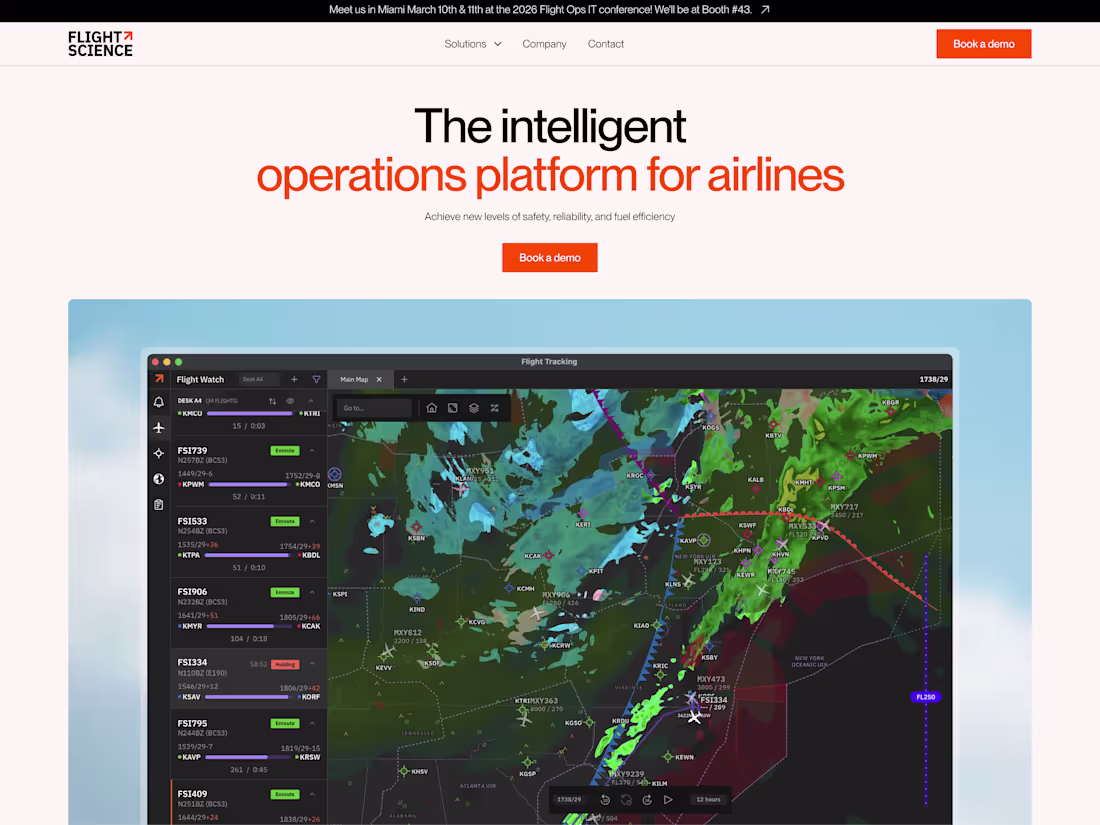The height and width of the screenshot is (825, 1100).
Task: Collapse the FSI533 flight card
Action: click(x=312, y=521)
